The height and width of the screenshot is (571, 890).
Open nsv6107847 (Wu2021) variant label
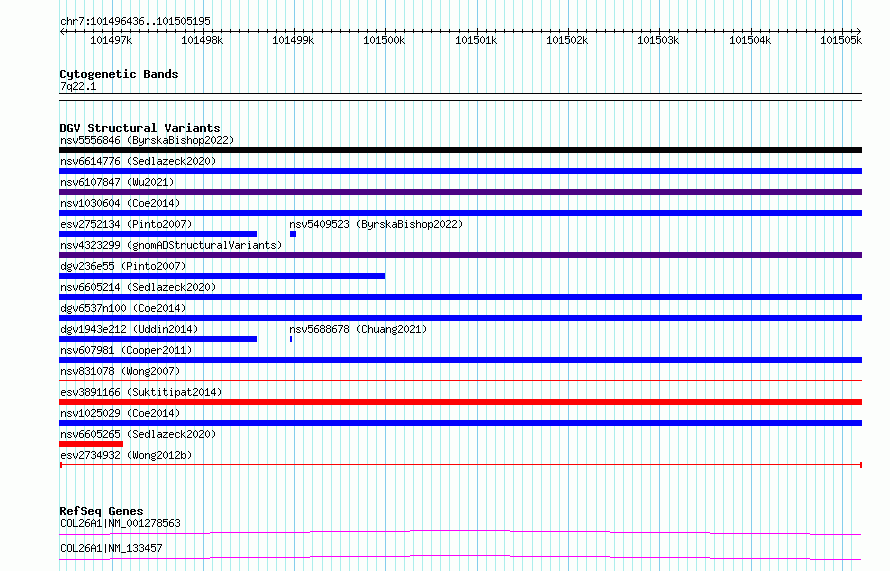pyautogui.click(x=117, y=182)
